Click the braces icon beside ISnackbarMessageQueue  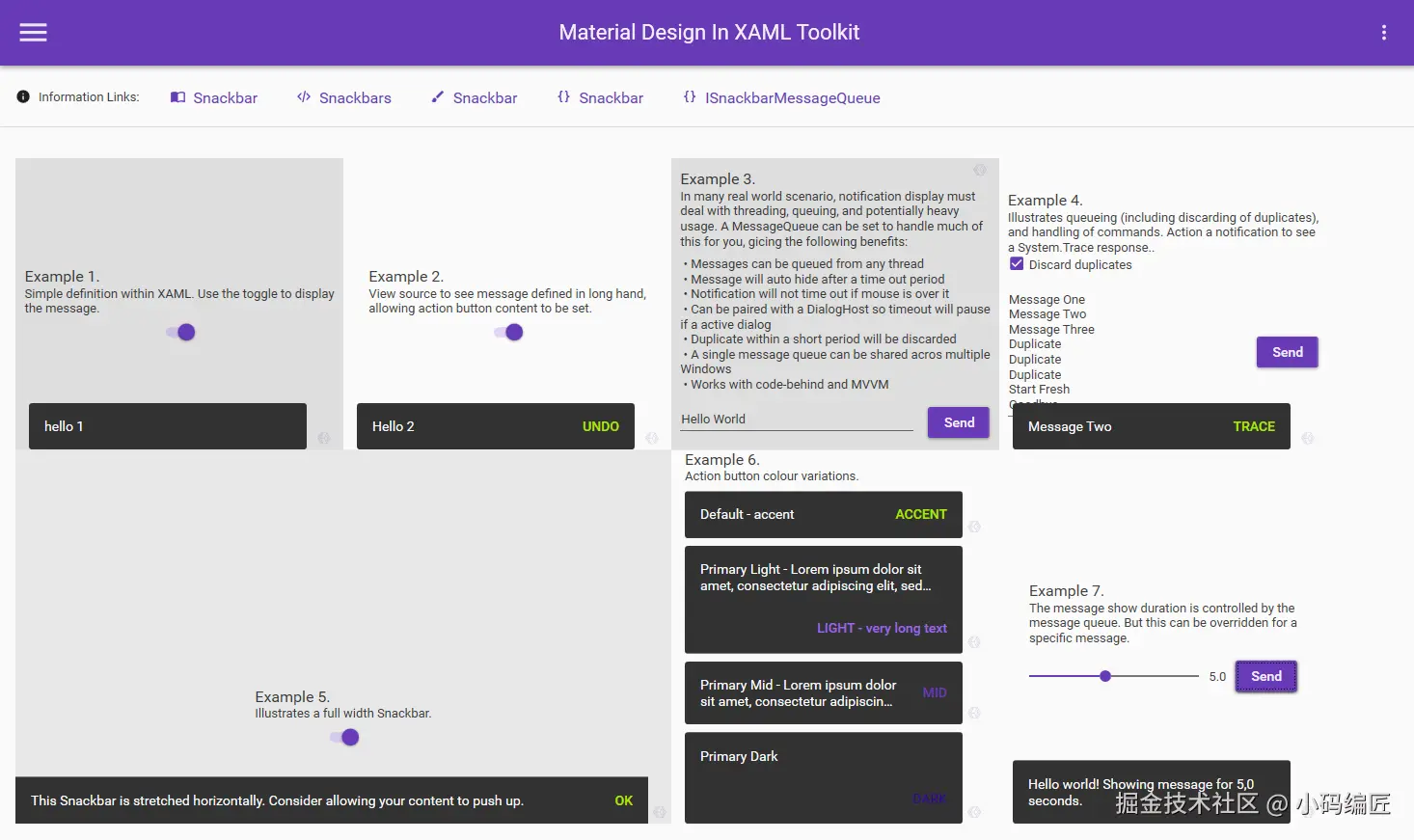click(690, 97)
